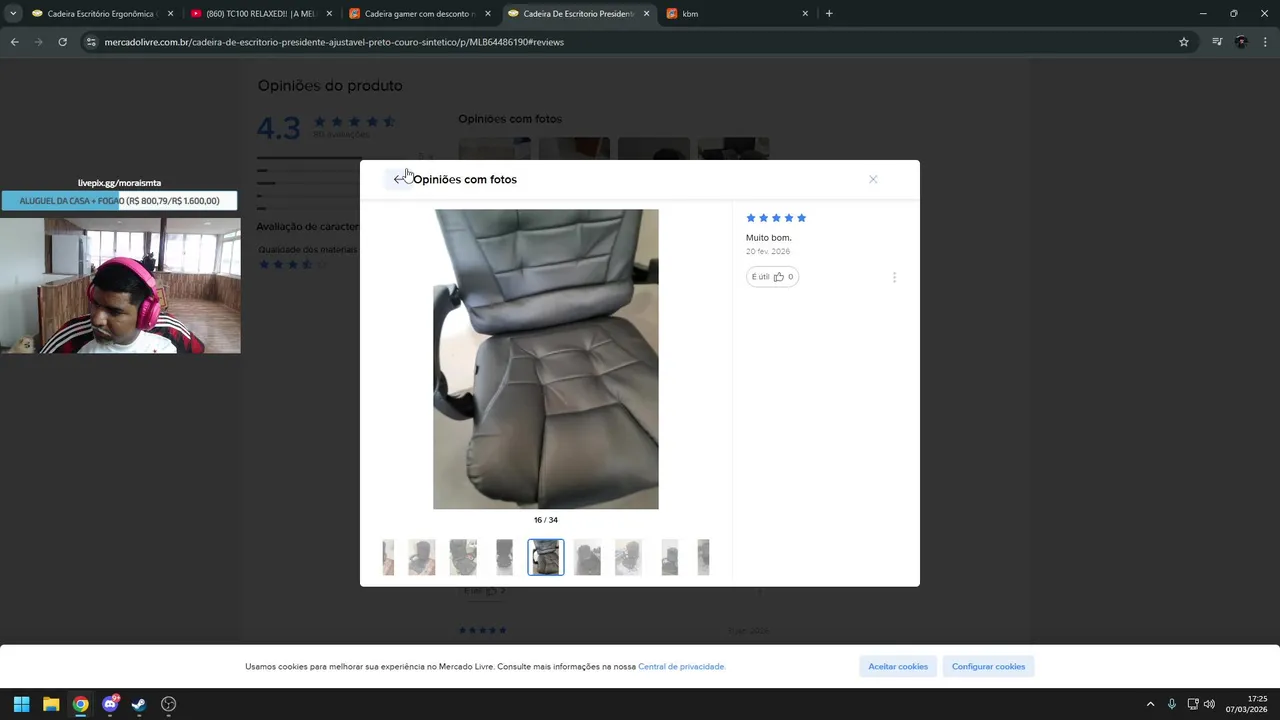Show hidden system tray icons
Image resolution: width=1280 pixels, height=720 pixels.
[x=1150, y=704]
